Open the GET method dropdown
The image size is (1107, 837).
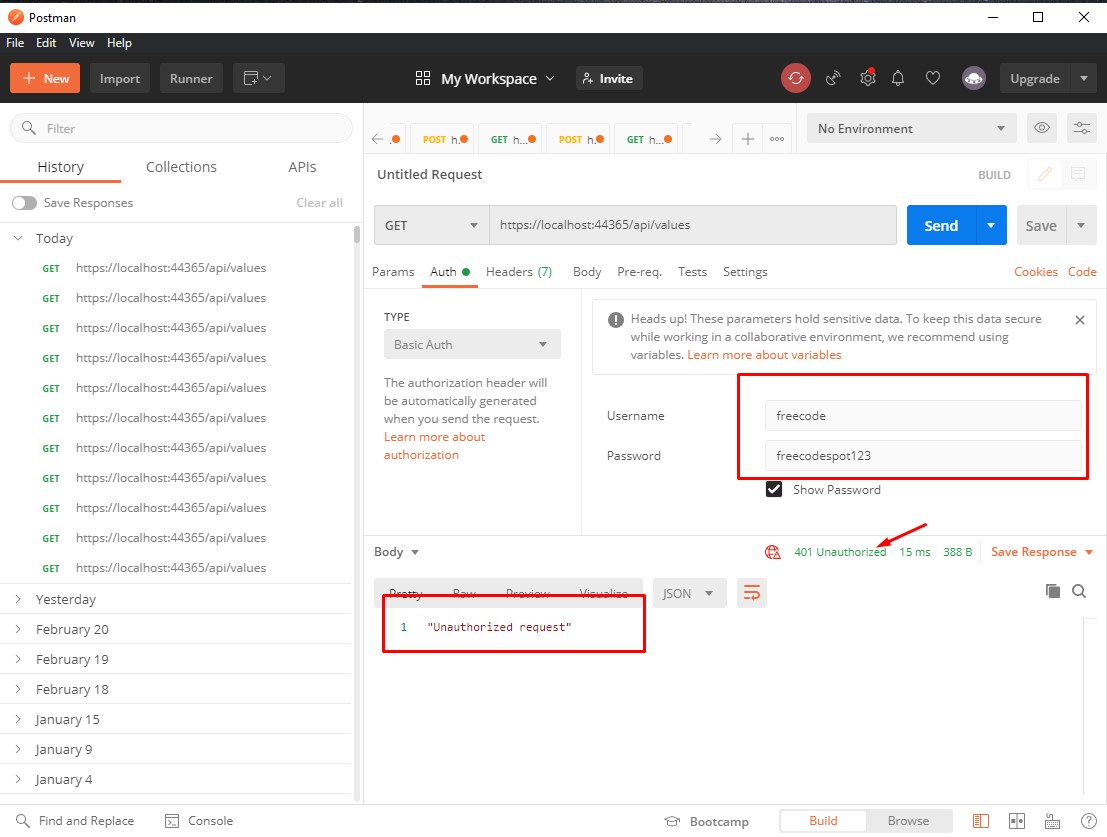(431, 226)
